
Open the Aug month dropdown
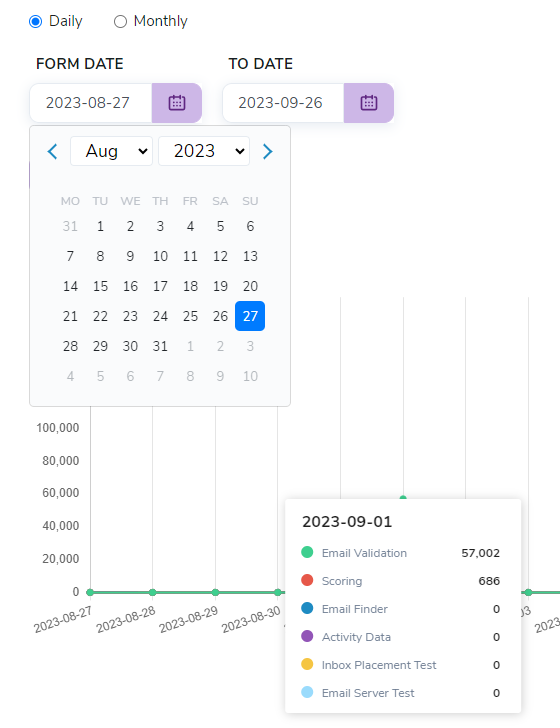pyautogui.click(x=111, y=151)
